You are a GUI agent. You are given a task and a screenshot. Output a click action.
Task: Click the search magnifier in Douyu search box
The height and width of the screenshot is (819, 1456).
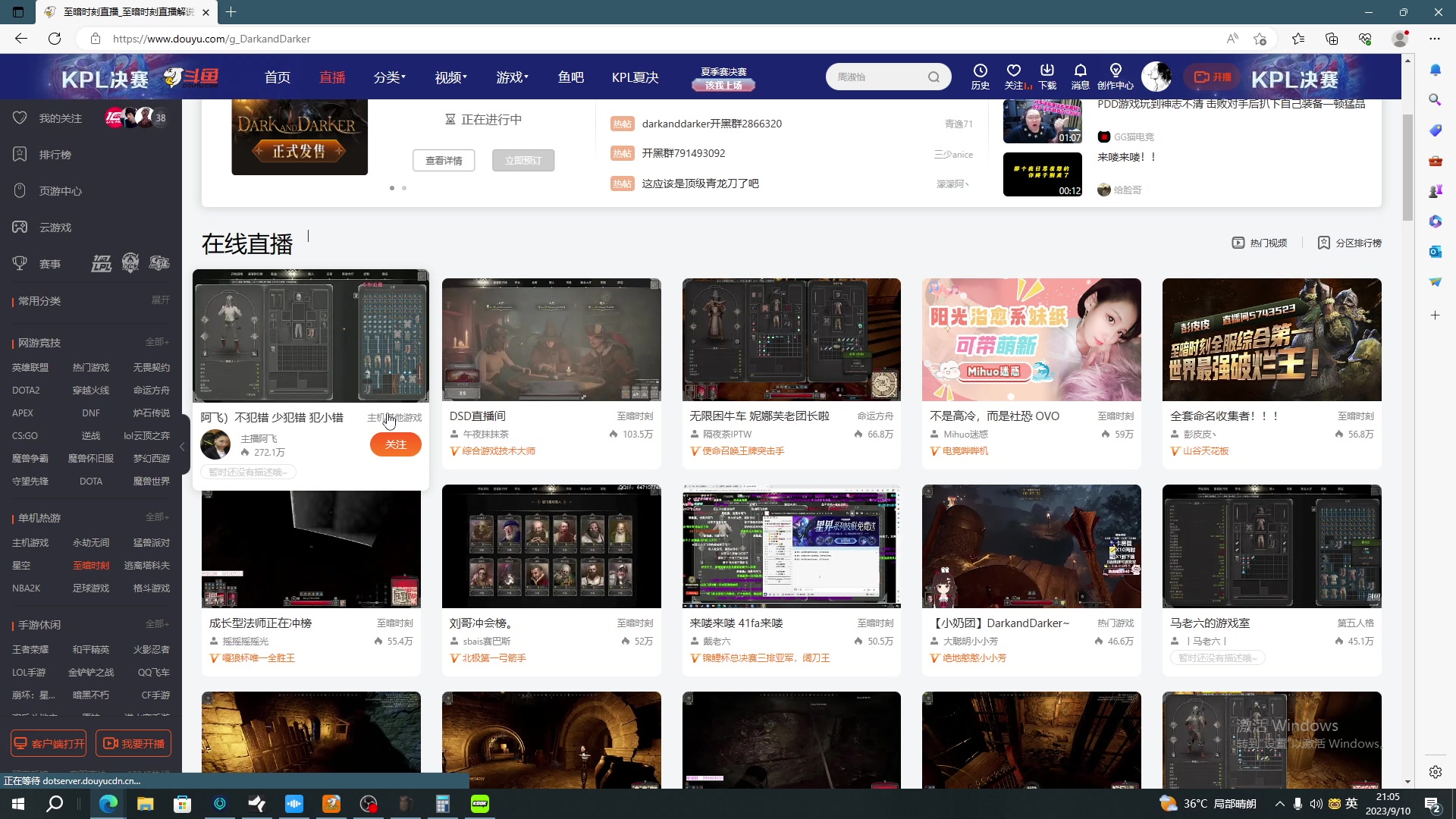pos(934,77)
